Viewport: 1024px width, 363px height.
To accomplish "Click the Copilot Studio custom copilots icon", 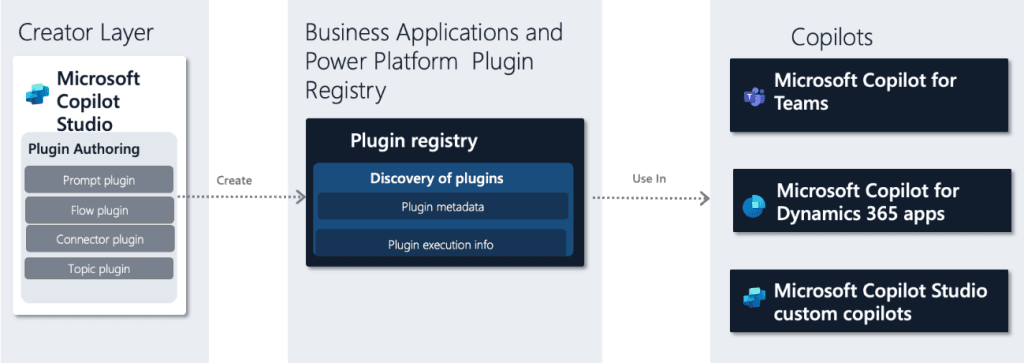I will pyautogui.click(x=754, y=297).
